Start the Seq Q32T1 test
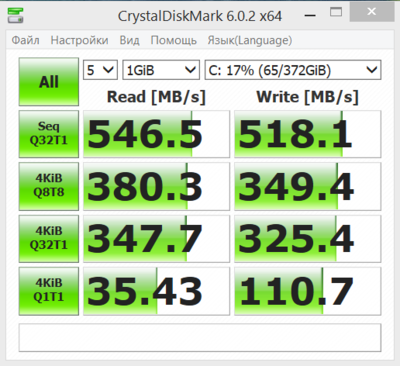This screenshot has width=400, height=366. pos(49,134)
